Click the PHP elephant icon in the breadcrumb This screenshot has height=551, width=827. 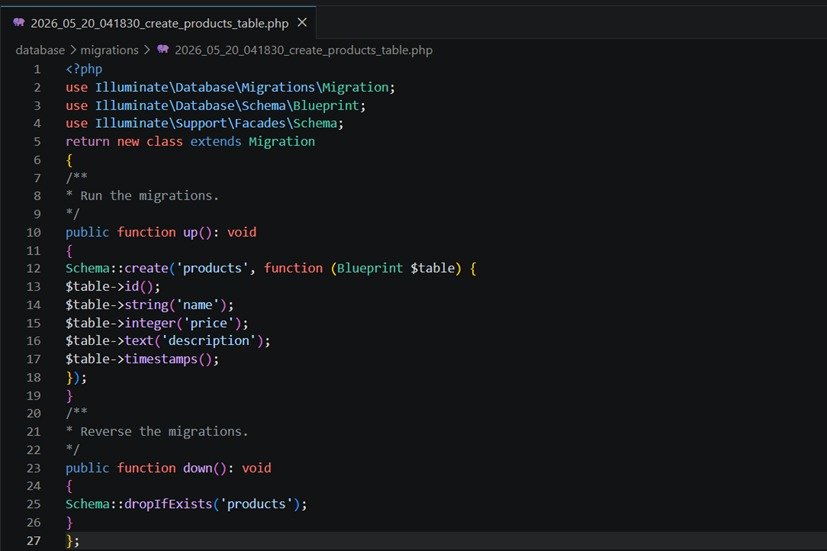click(163, 49)
